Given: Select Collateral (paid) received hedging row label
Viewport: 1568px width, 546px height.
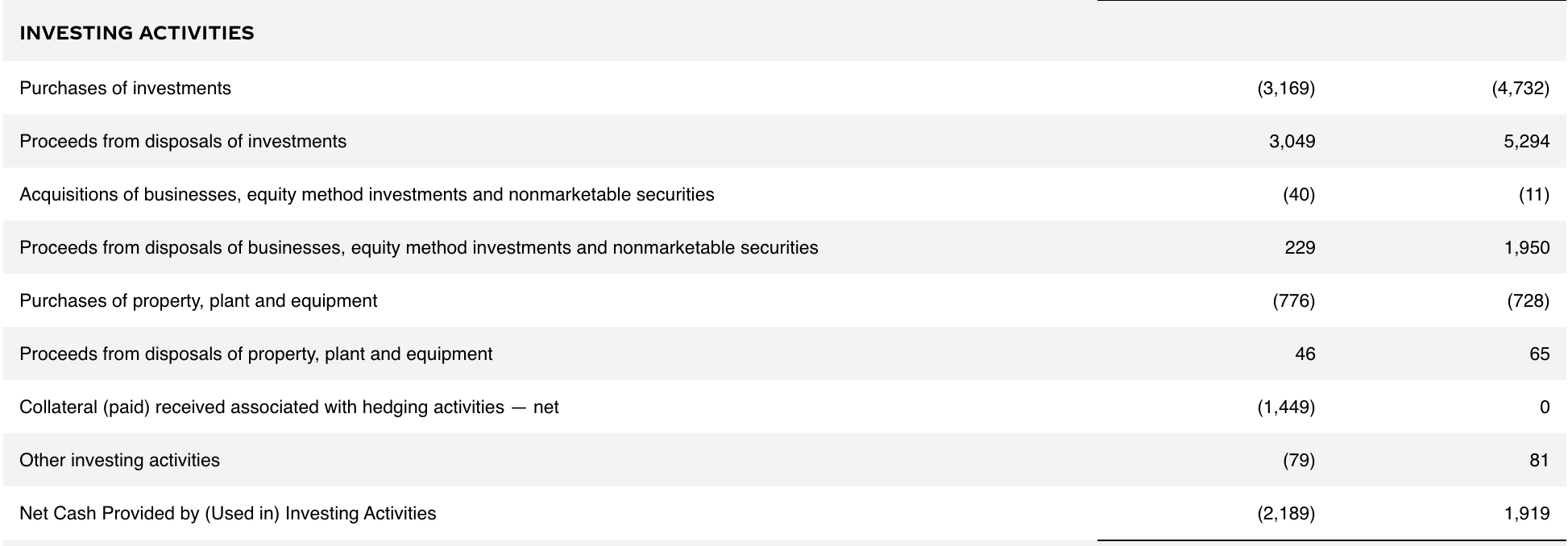Looking at the screenshot, I should [x=289, y=407].
